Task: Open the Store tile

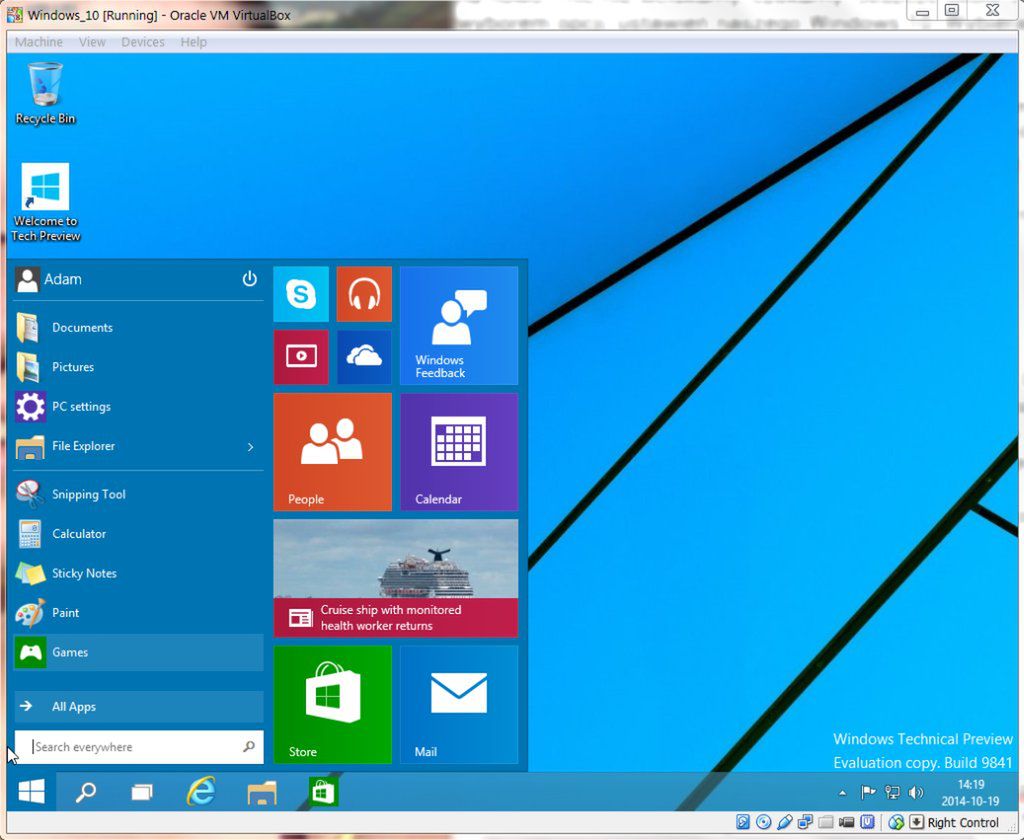Action: pyautogui.click(x=332, y=704)
